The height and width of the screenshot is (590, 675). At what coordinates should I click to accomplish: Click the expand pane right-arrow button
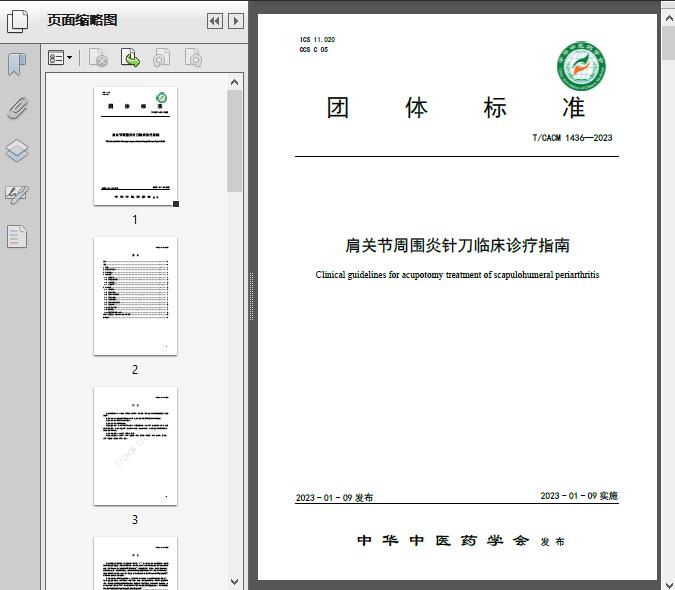(236, 21)
